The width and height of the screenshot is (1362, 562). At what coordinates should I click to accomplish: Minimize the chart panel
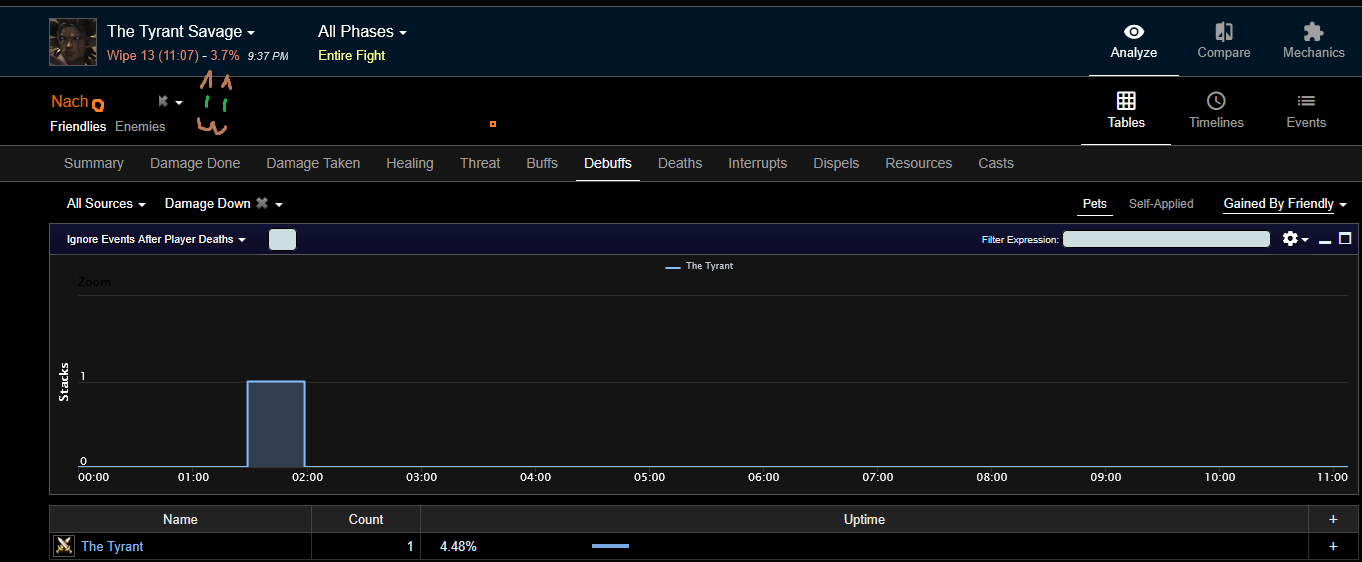(x=1325, y=241)
